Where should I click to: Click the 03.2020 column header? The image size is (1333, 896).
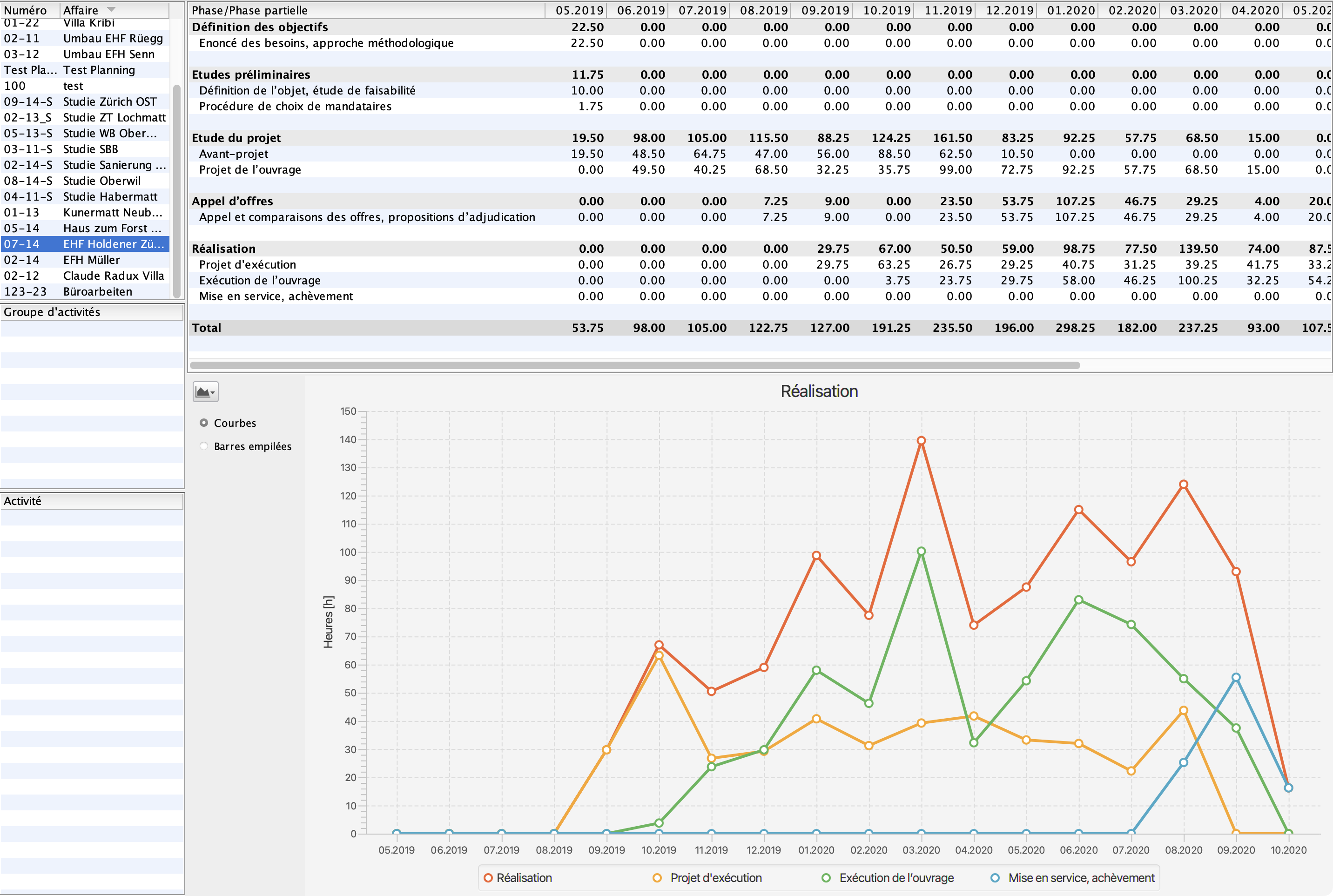(1190, 10)
